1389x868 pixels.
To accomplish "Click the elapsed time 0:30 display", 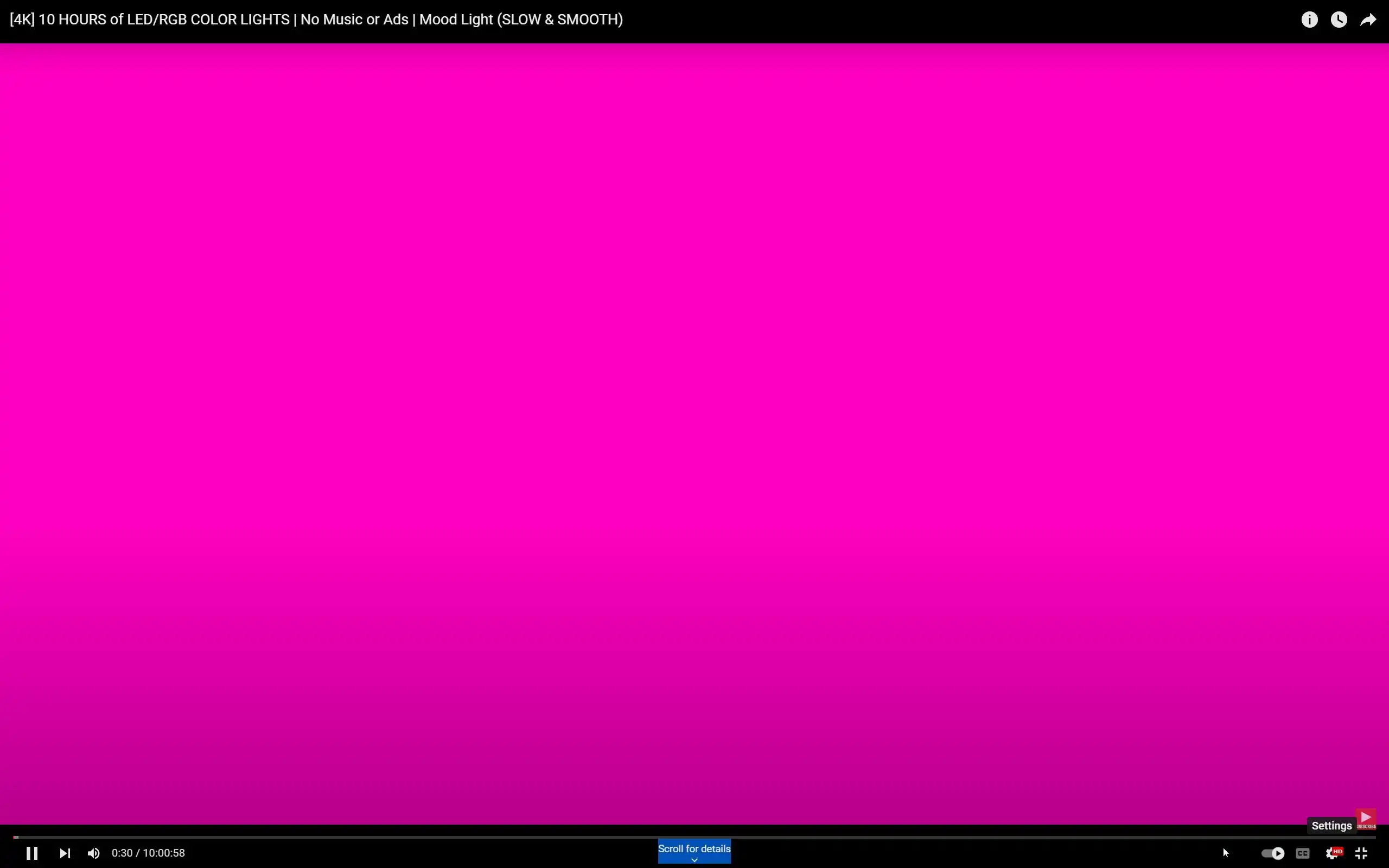I will coord(122,853).
